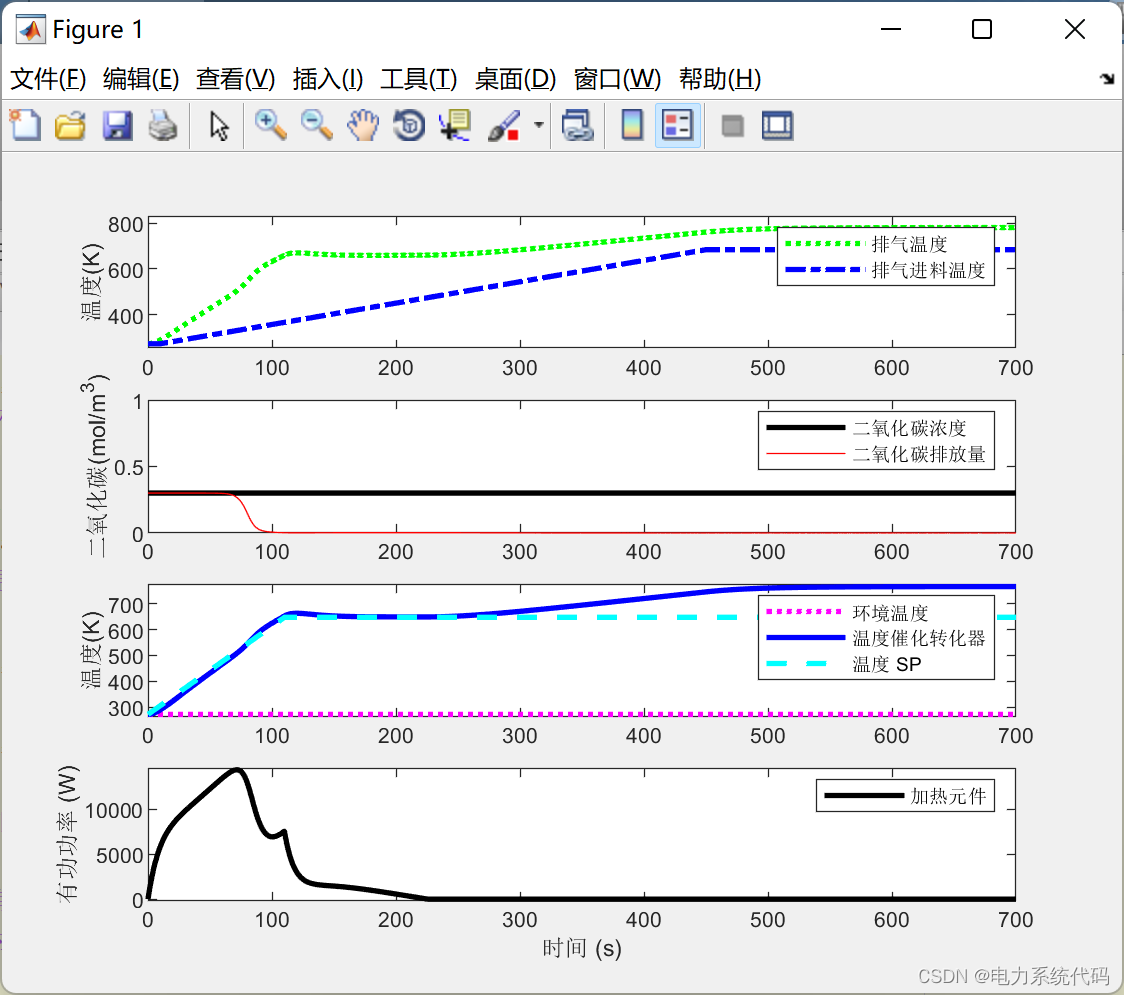The height and width of the screenshot is (995, 1124).
Task: Click legend entry 排气温度
Action: (x=909, y=244)
